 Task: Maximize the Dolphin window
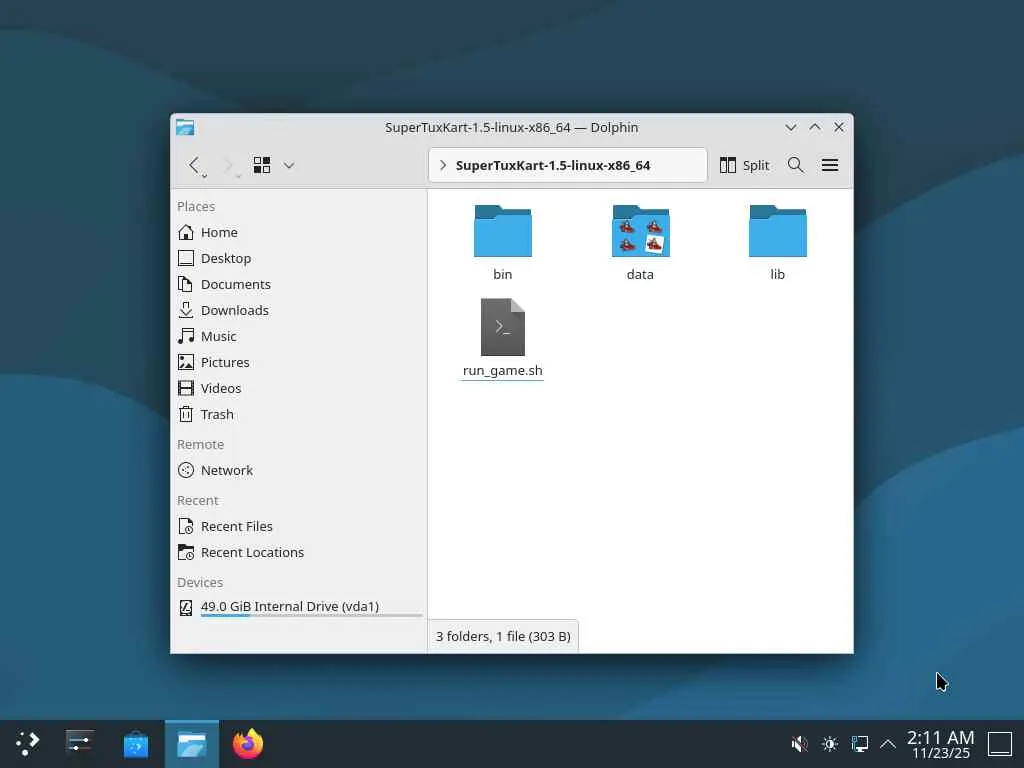[815, 127]
